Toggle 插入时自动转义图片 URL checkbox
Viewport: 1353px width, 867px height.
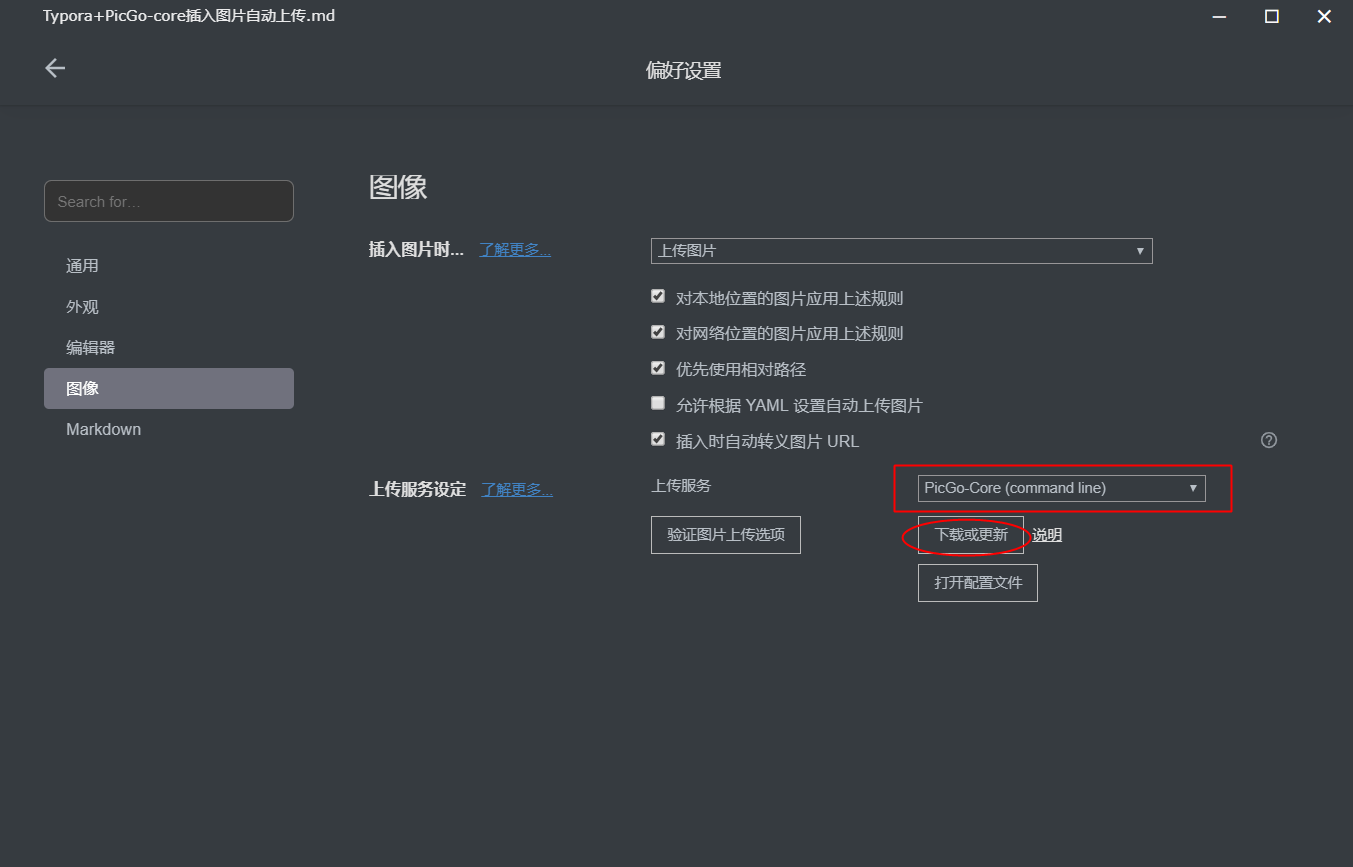click(658, 440)
